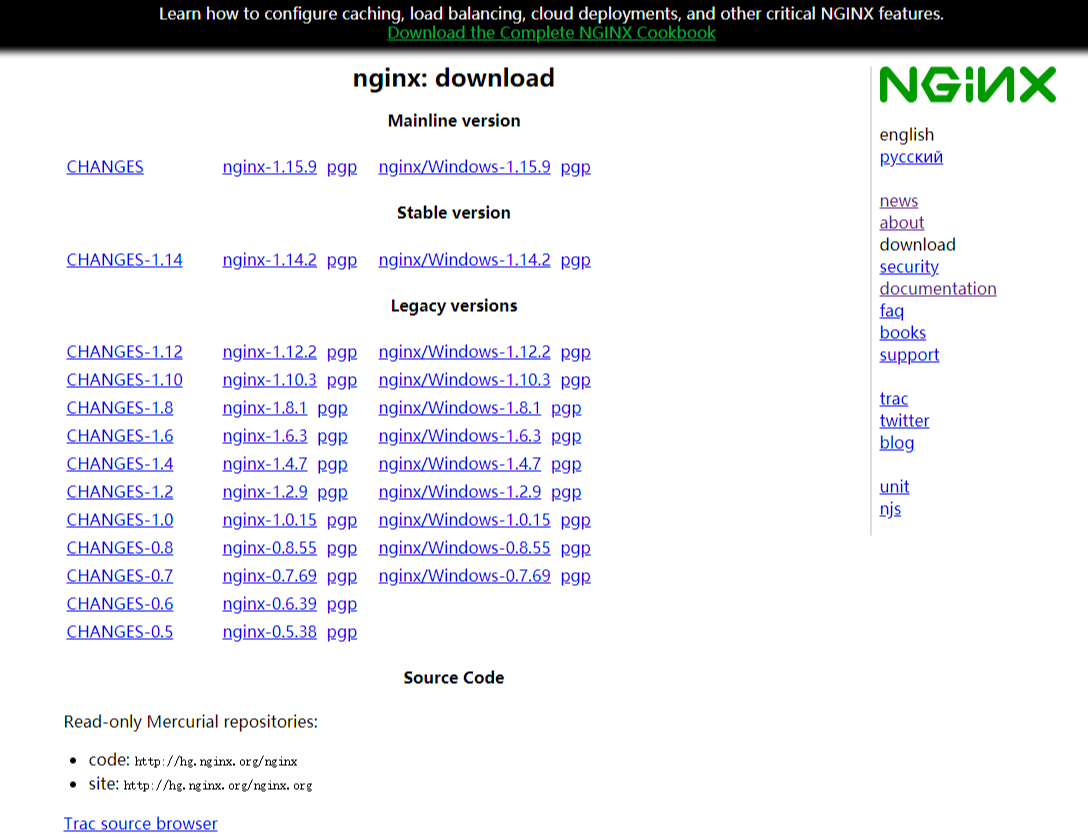Open the njs link

click(x=890, y=508)
